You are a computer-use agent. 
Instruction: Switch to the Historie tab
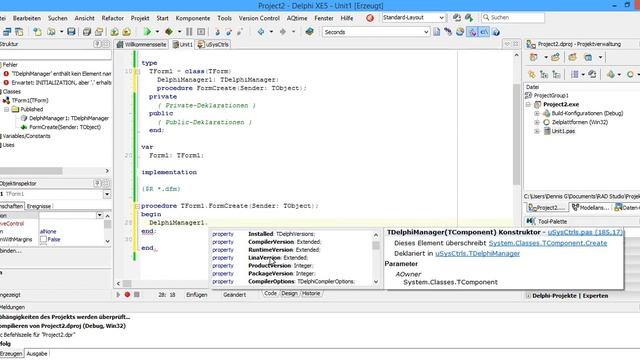311,293
